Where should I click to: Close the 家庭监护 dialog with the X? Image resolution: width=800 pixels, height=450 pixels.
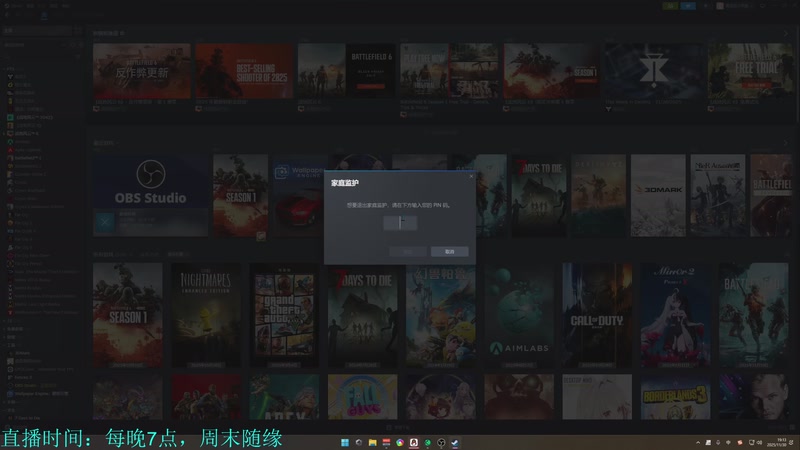[471, 177]
